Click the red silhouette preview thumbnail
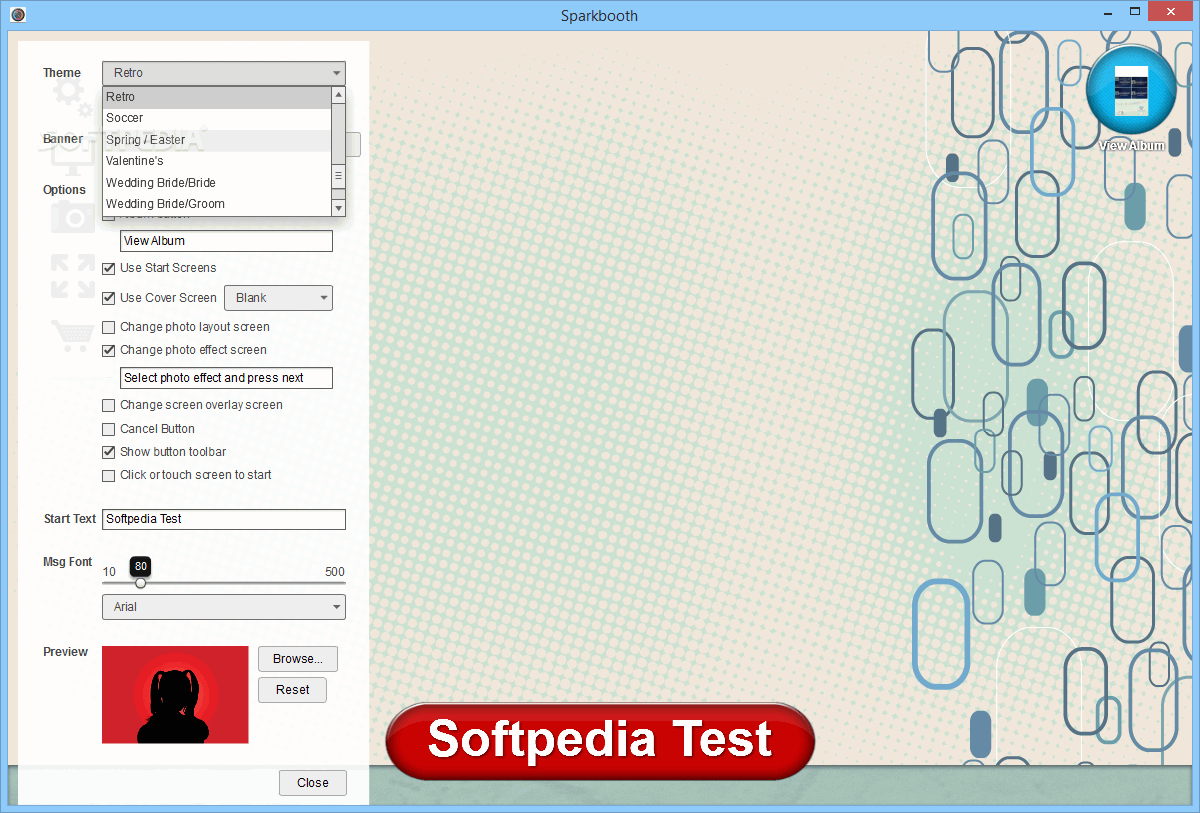Viewport: 1200px width, 813px height. (x=175, y=694)
